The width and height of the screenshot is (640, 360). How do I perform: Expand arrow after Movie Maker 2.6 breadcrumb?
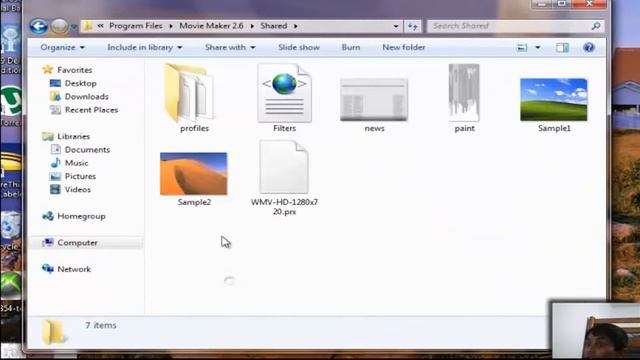(x=252, y=26)
